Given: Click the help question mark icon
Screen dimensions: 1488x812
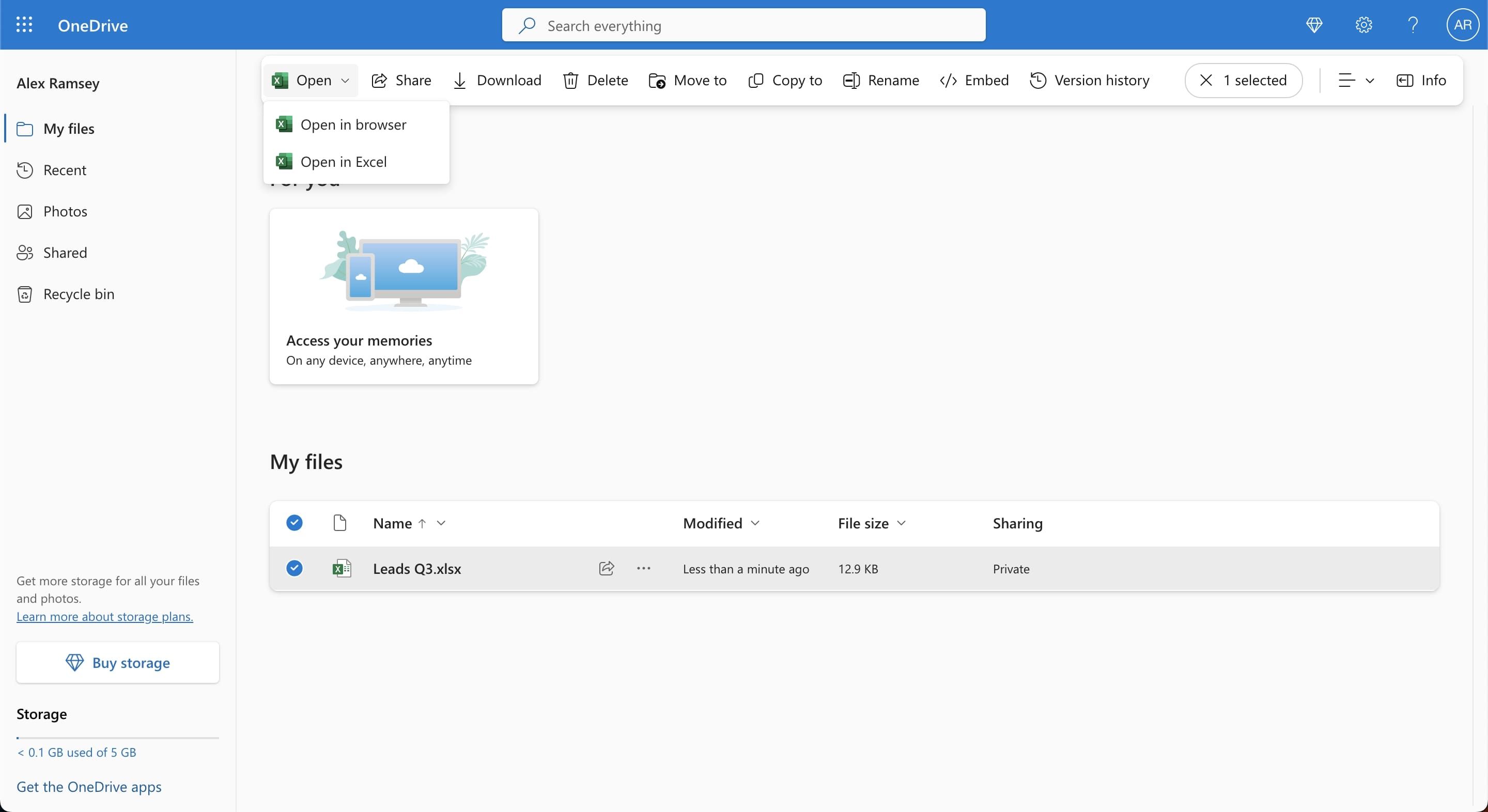Looking at the screenshot, I should (1413, 25).
